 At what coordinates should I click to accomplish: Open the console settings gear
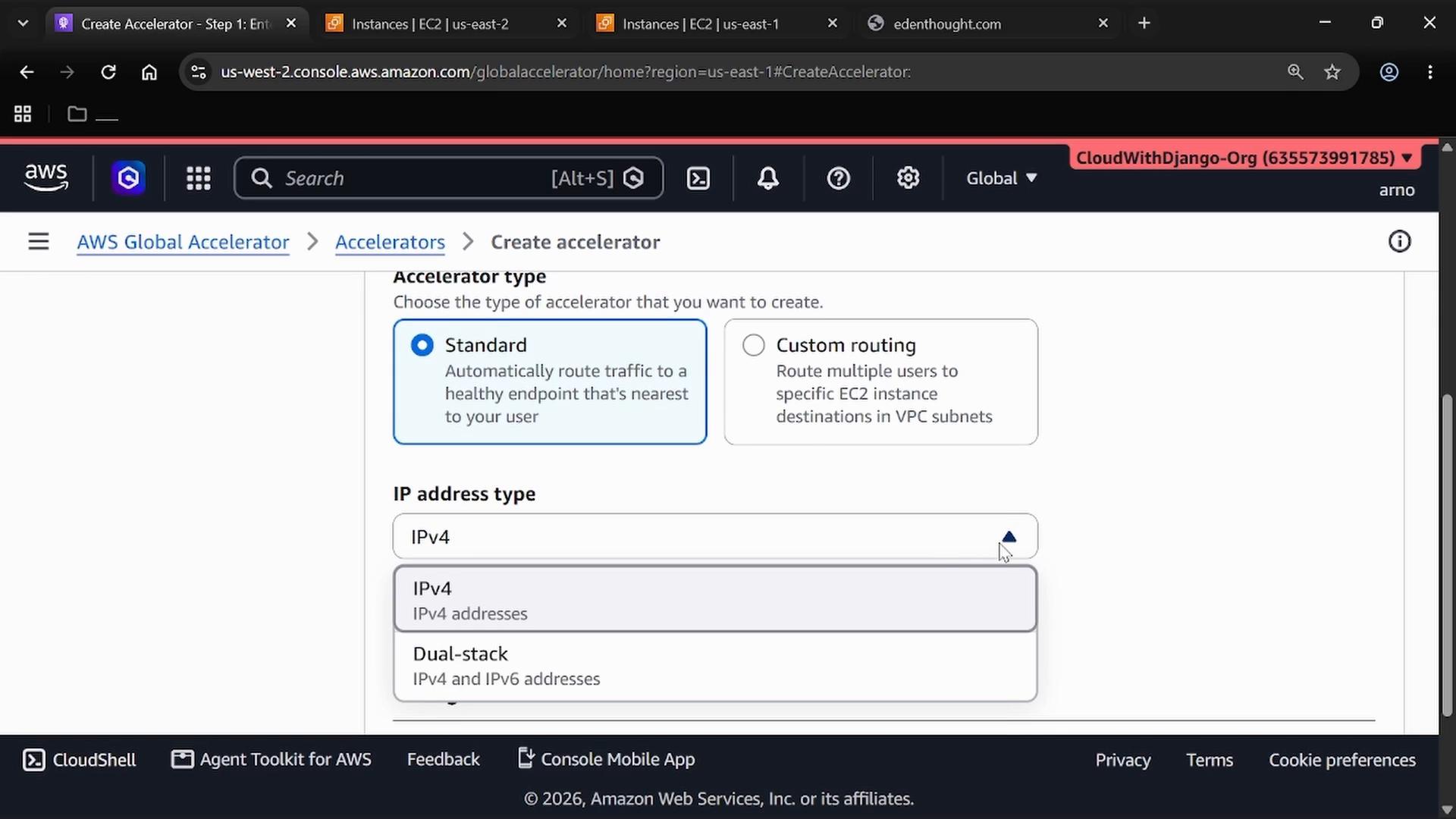tap(908, 178)
